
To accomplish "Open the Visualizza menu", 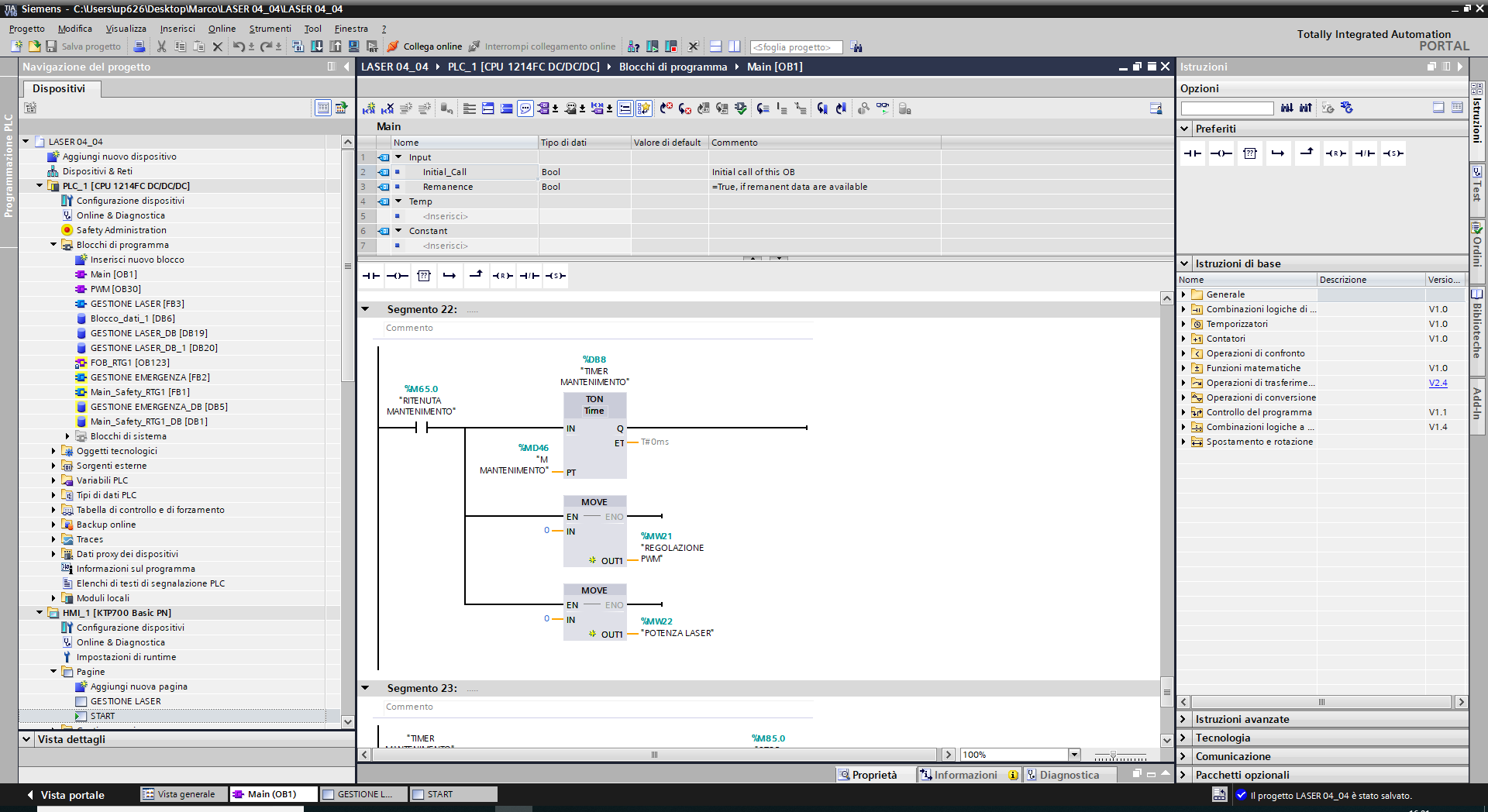I will tap(126, 29).
